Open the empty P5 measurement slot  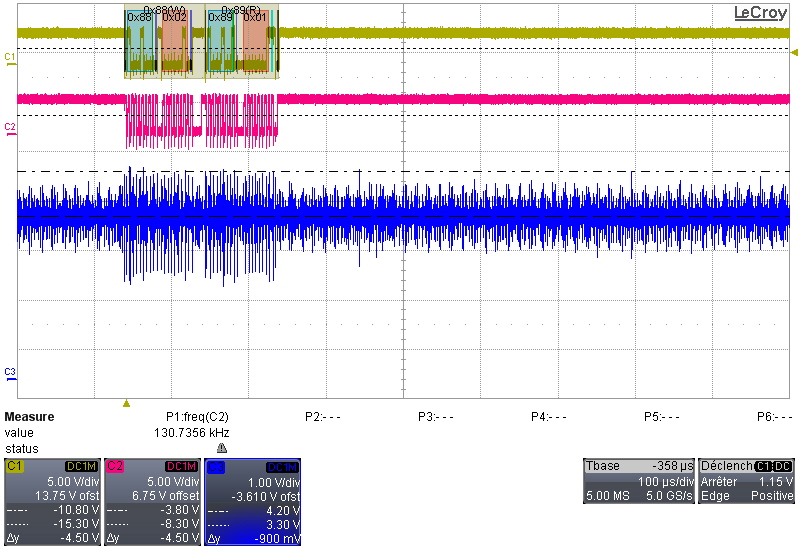click(x=662, y=417)
